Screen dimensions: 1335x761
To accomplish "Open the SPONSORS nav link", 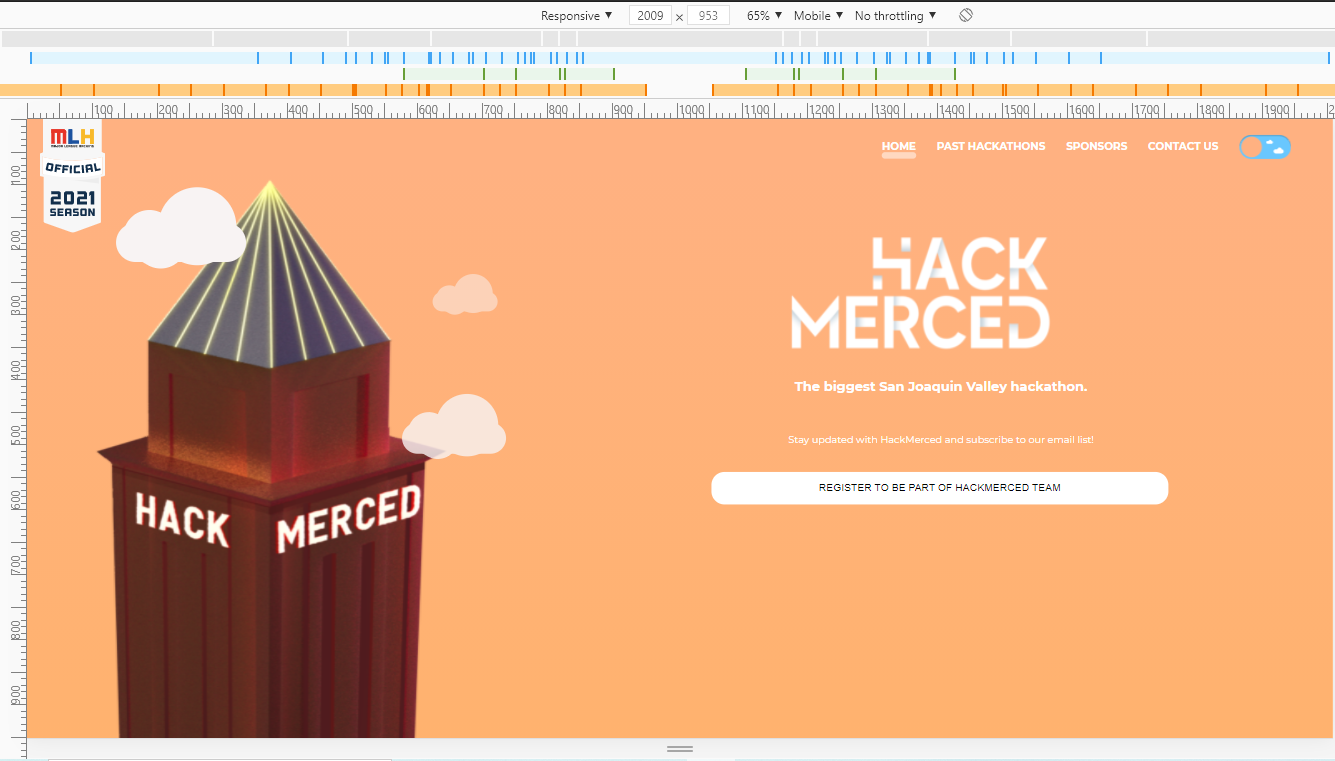I will pos(1096,146).
